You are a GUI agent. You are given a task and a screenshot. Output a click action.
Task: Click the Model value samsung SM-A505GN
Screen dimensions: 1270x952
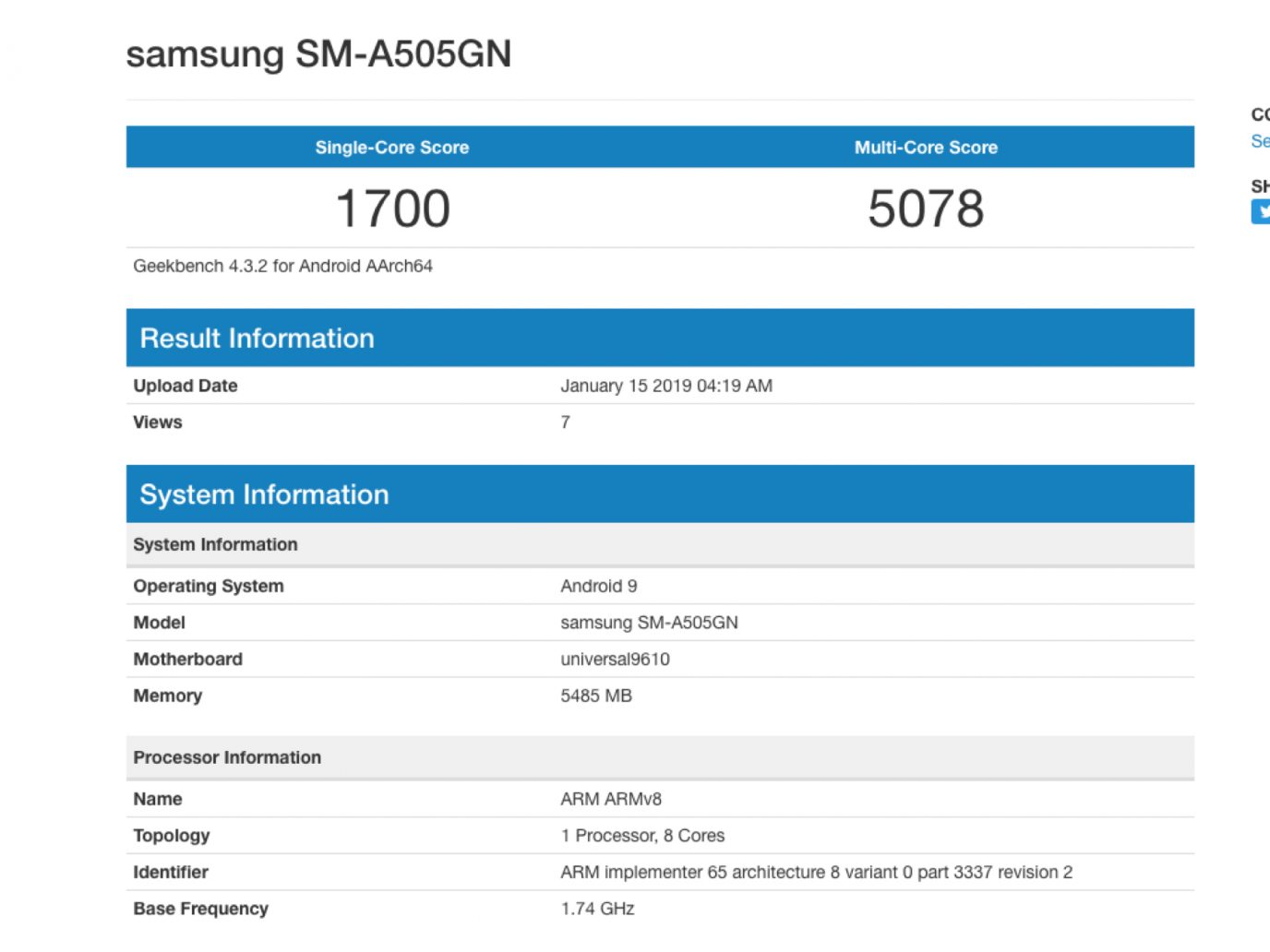tap(649, 623)
